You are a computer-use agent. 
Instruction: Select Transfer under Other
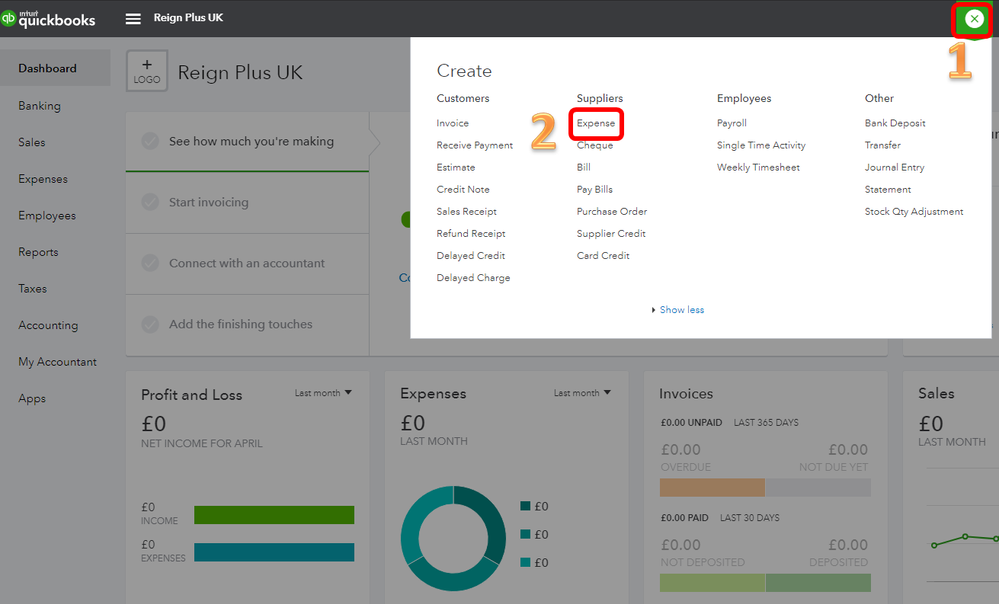point(882,145)
